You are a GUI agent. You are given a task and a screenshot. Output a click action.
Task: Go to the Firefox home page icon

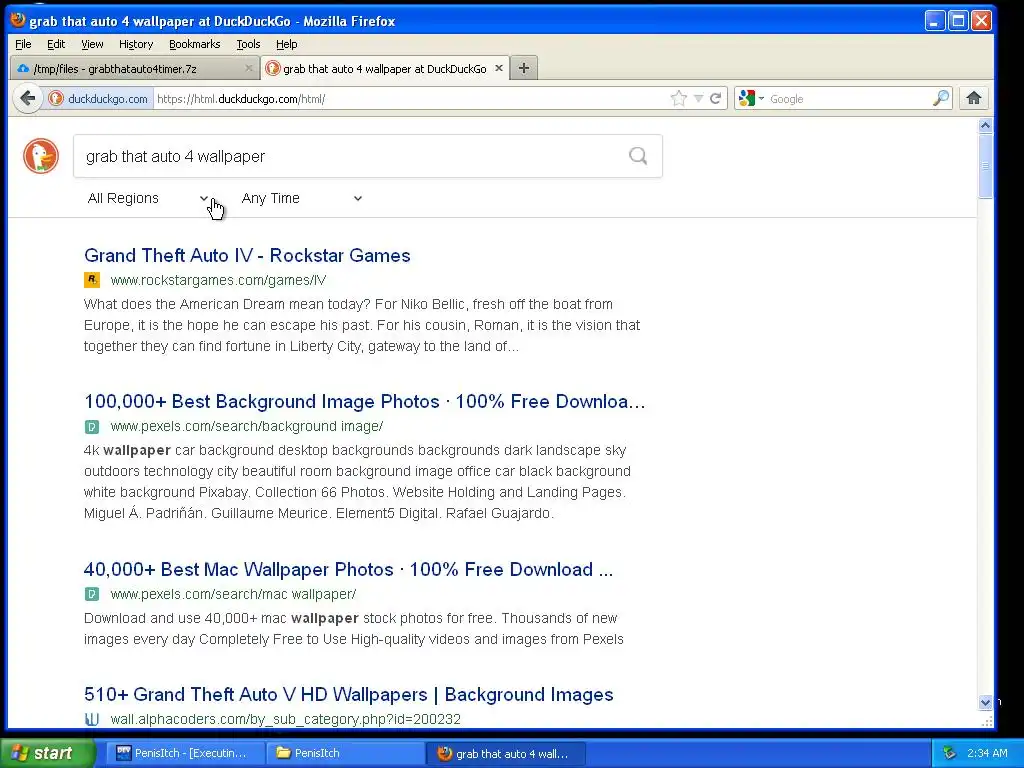coord(974,99)
